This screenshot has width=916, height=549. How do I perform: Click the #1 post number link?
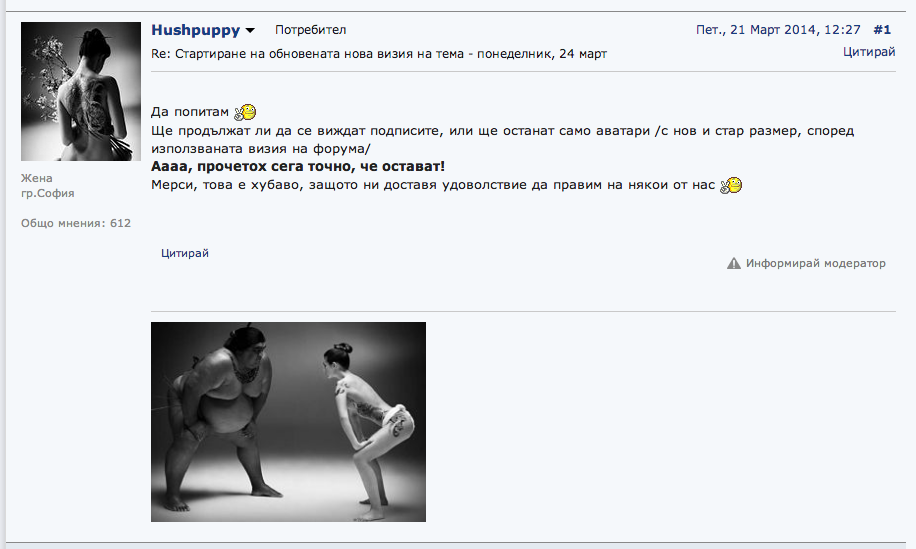[882, 30]
